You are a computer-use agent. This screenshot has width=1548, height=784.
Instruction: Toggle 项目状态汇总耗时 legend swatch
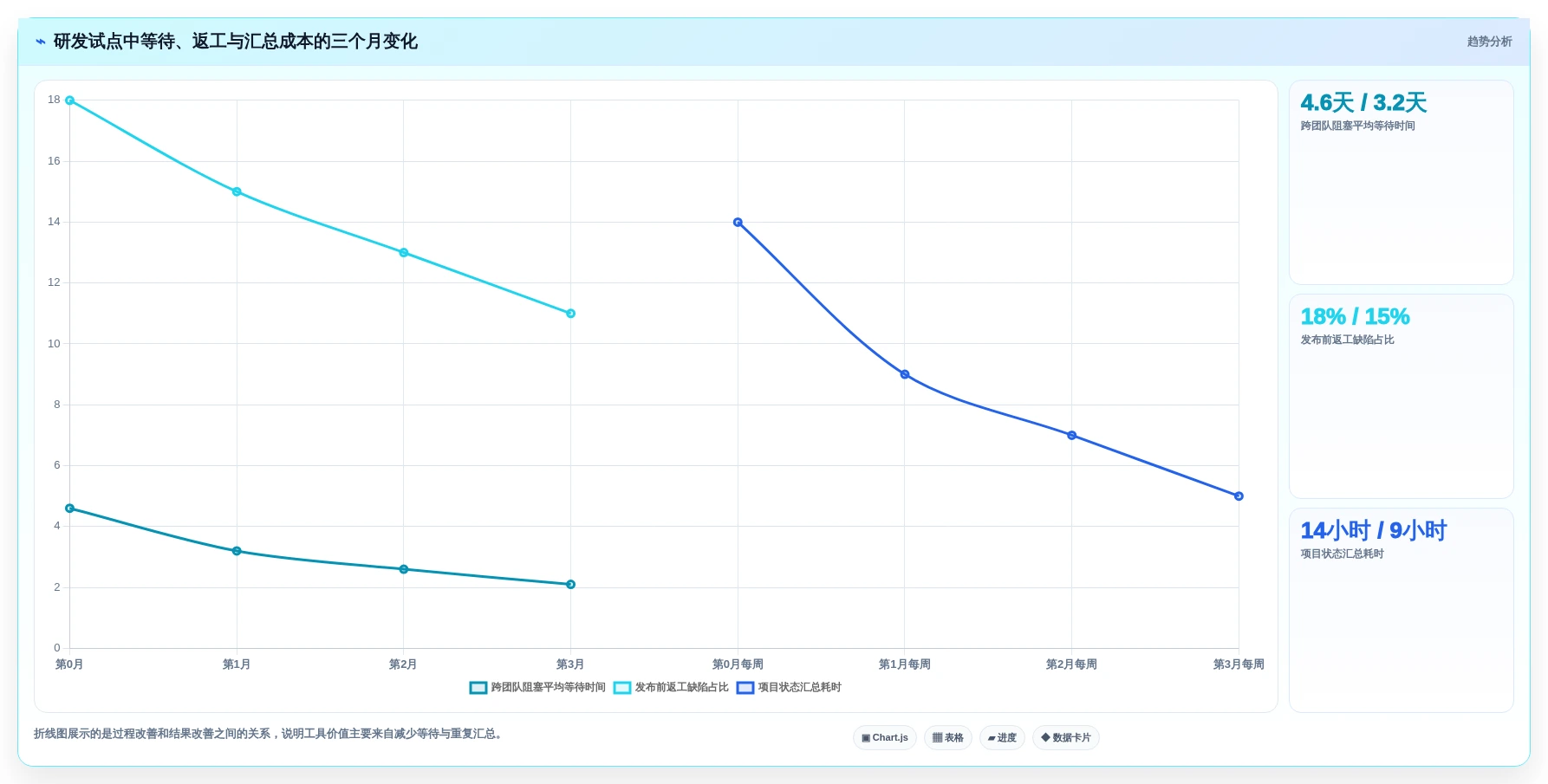coord(745,688)
